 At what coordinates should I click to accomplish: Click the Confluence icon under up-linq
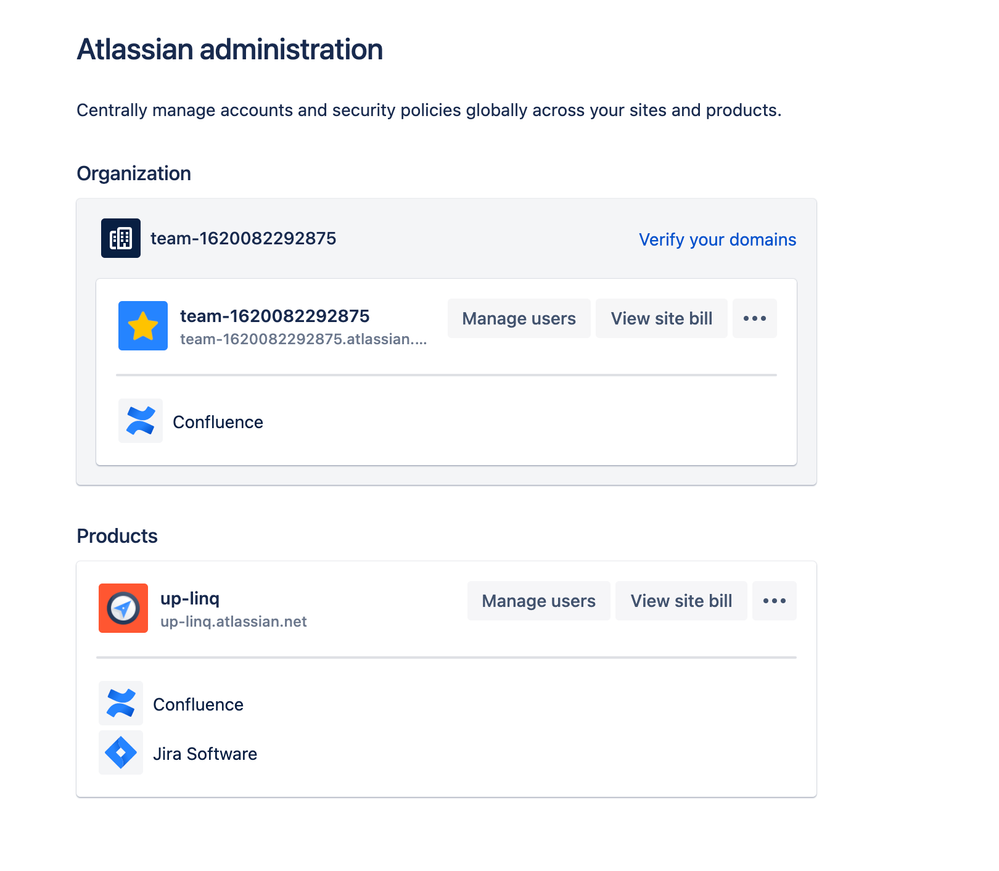(x=120, y=703)
